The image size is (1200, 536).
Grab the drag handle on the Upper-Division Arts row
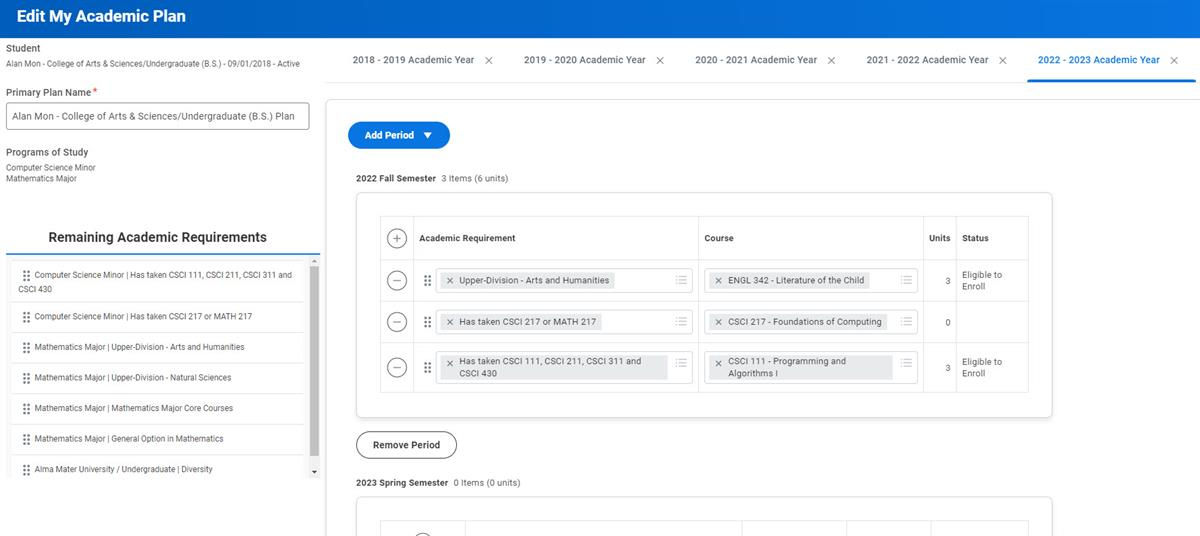click(x=427, y=281)
